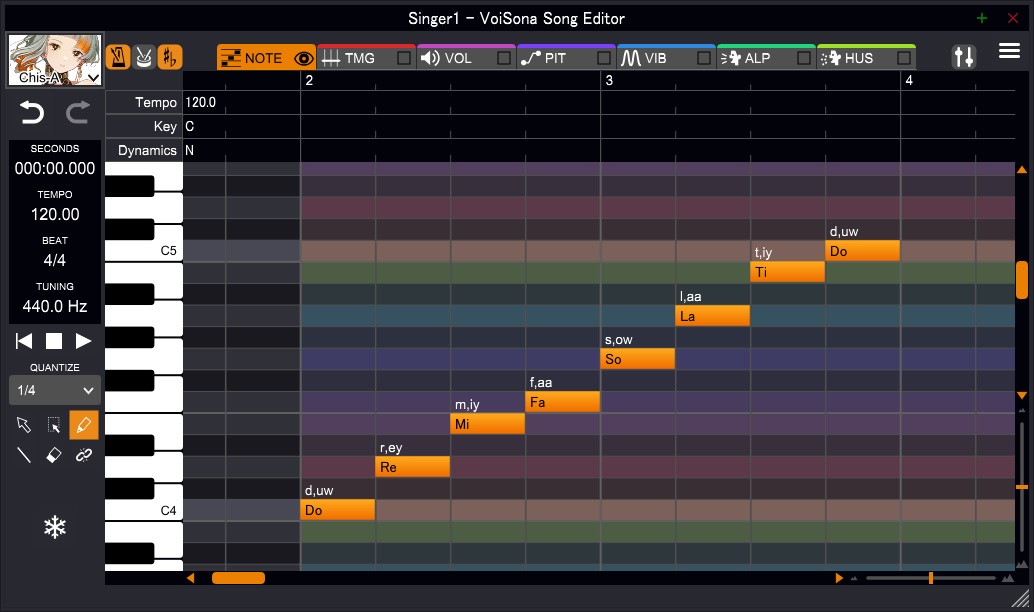
Task: Switch to the HUS tab
Action: pyautogui.click(x=867, y=57)
